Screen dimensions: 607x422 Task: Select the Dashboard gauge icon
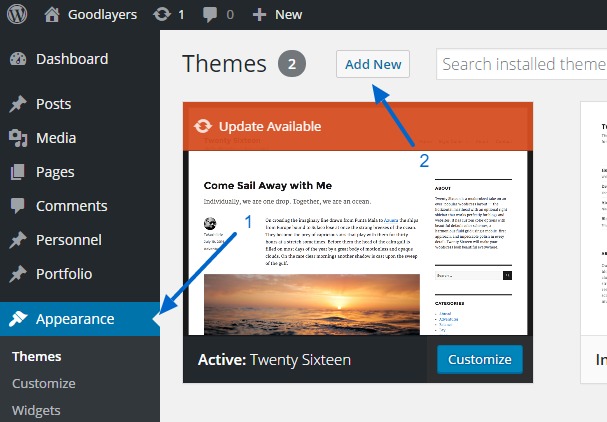pyautogui.click(x=18, y=59)
